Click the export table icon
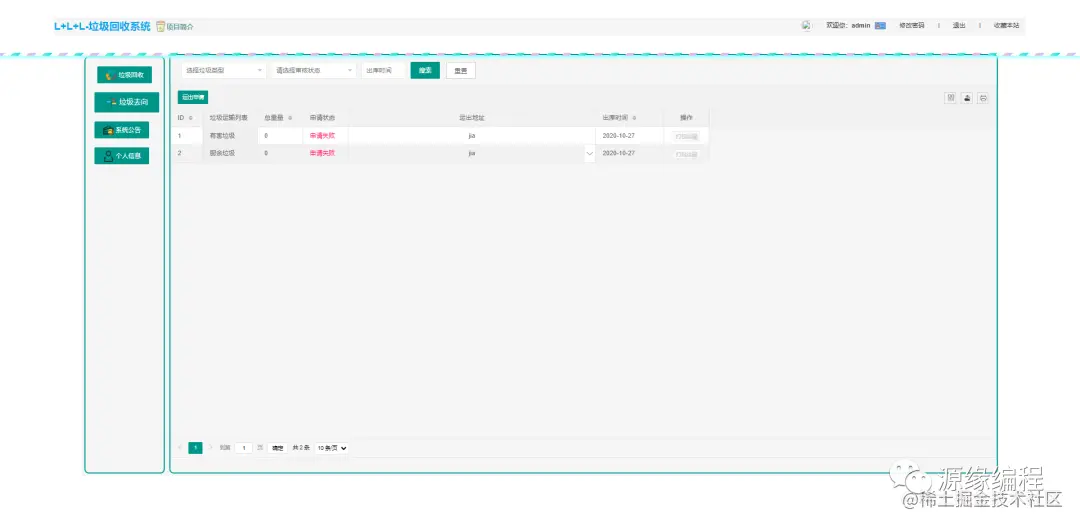Screen dimensions: 1080x527 [968, 98]
